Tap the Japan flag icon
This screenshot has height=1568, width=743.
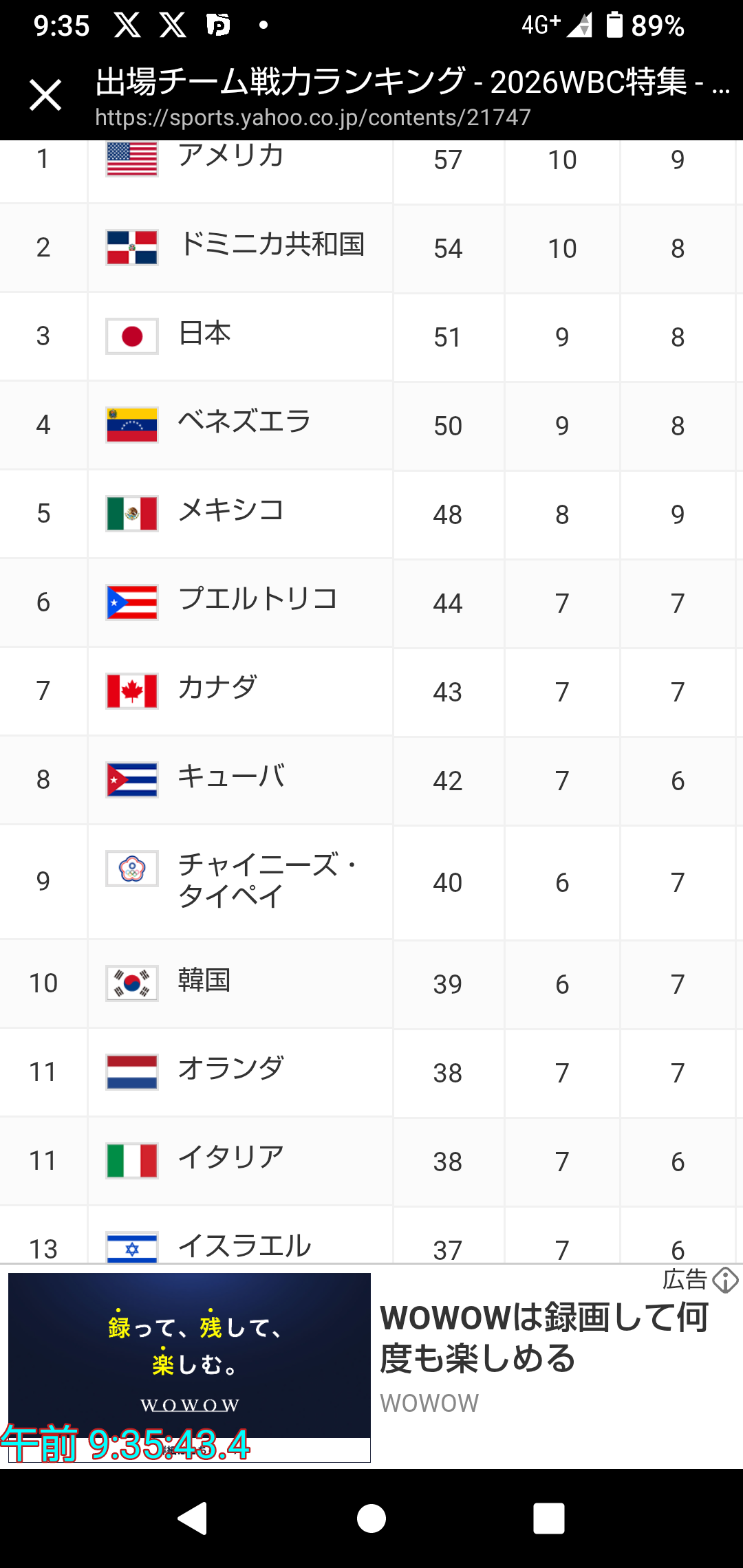click(132, 336)
